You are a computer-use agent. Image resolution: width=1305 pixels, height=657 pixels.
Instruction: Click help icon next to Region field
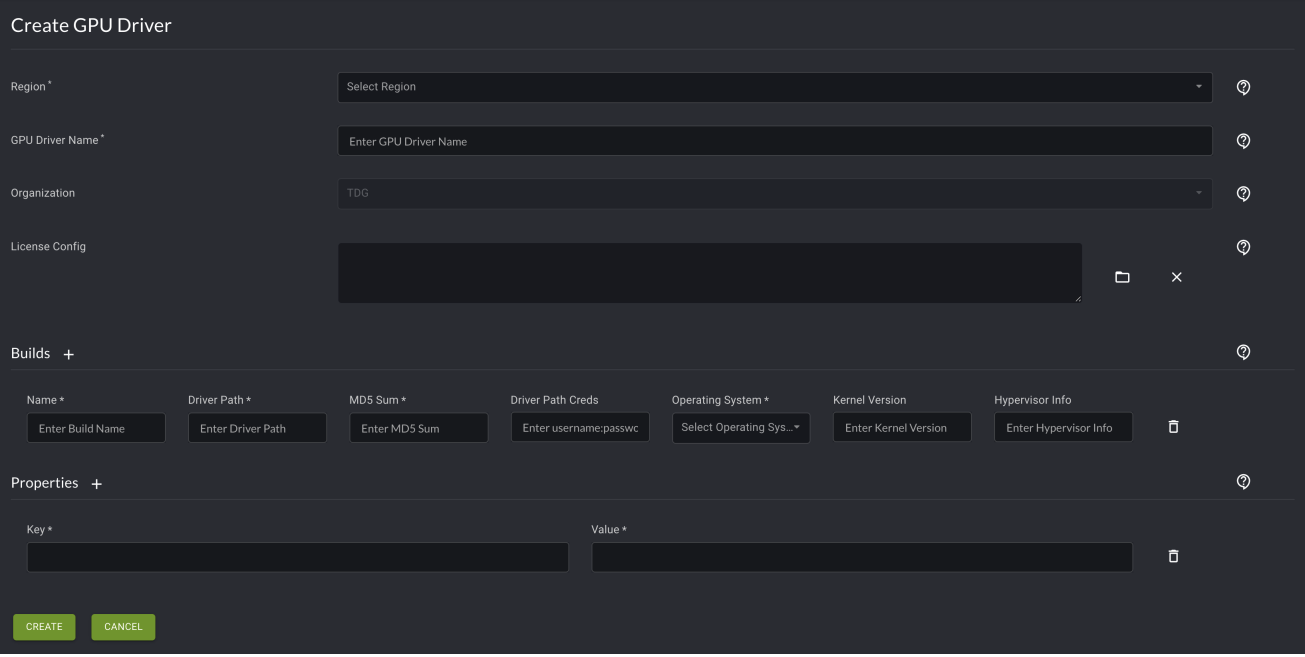tap(1243, 87)
